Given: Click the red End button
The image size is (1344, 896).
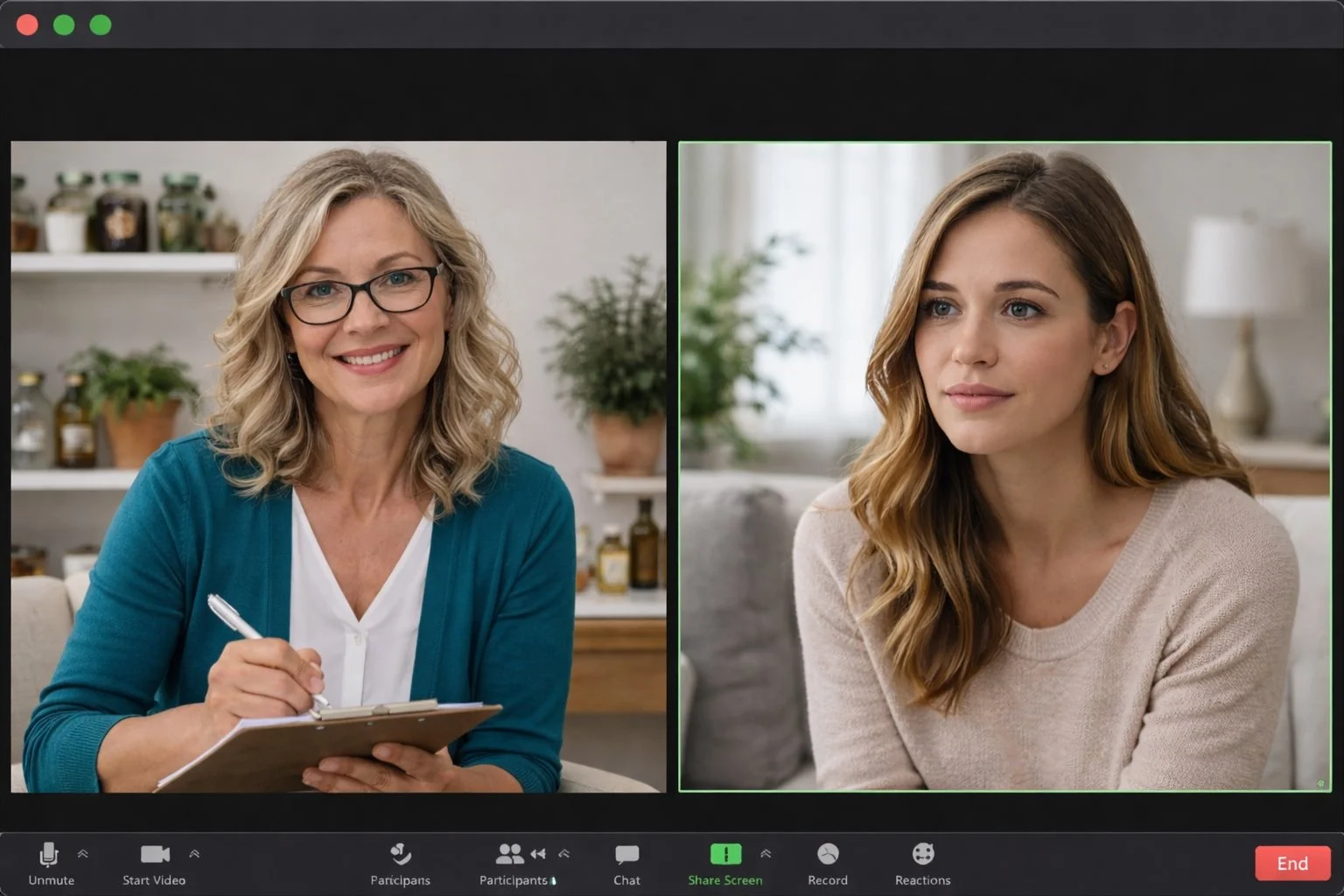Looking at the screenshot, I should pos(1292,863).
